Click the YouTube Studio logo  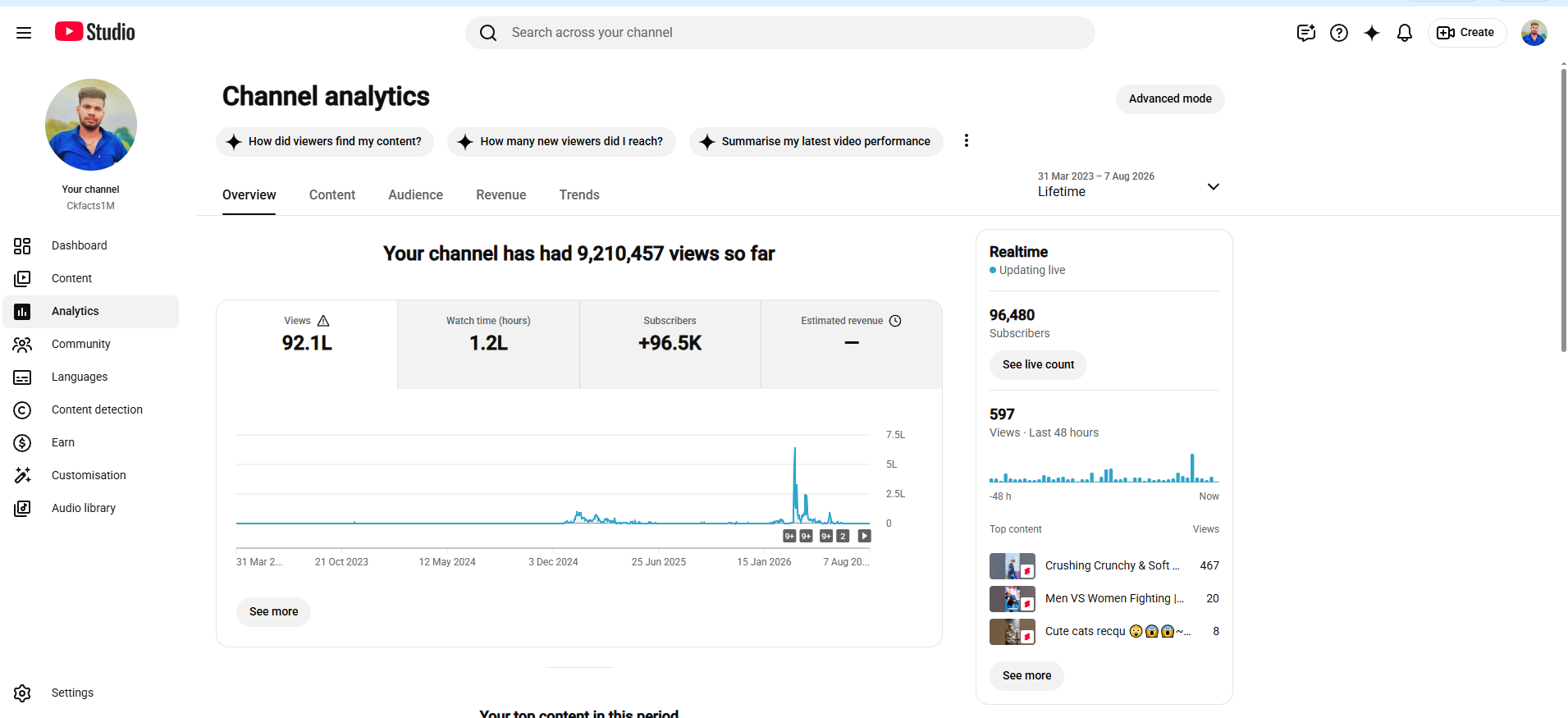tap(95, 32)
